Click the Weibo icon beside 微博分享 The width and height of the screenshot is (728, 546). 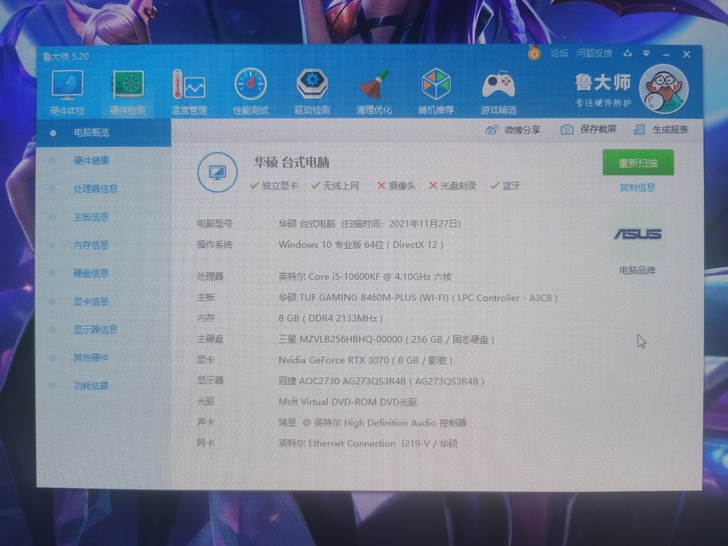[x=491, y=130]
